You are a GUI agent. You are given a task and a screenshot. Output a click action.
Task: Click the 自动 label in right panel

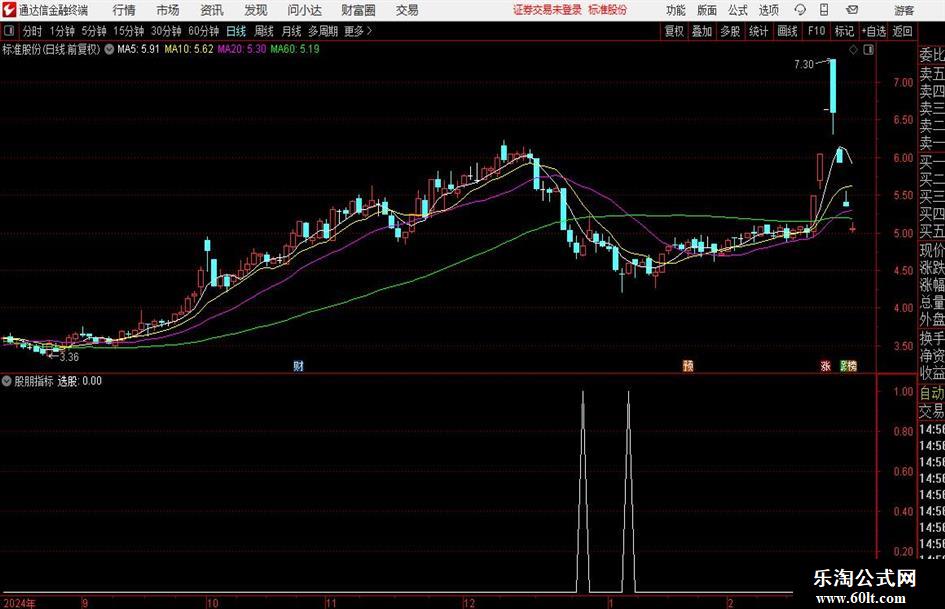(932, 393)
